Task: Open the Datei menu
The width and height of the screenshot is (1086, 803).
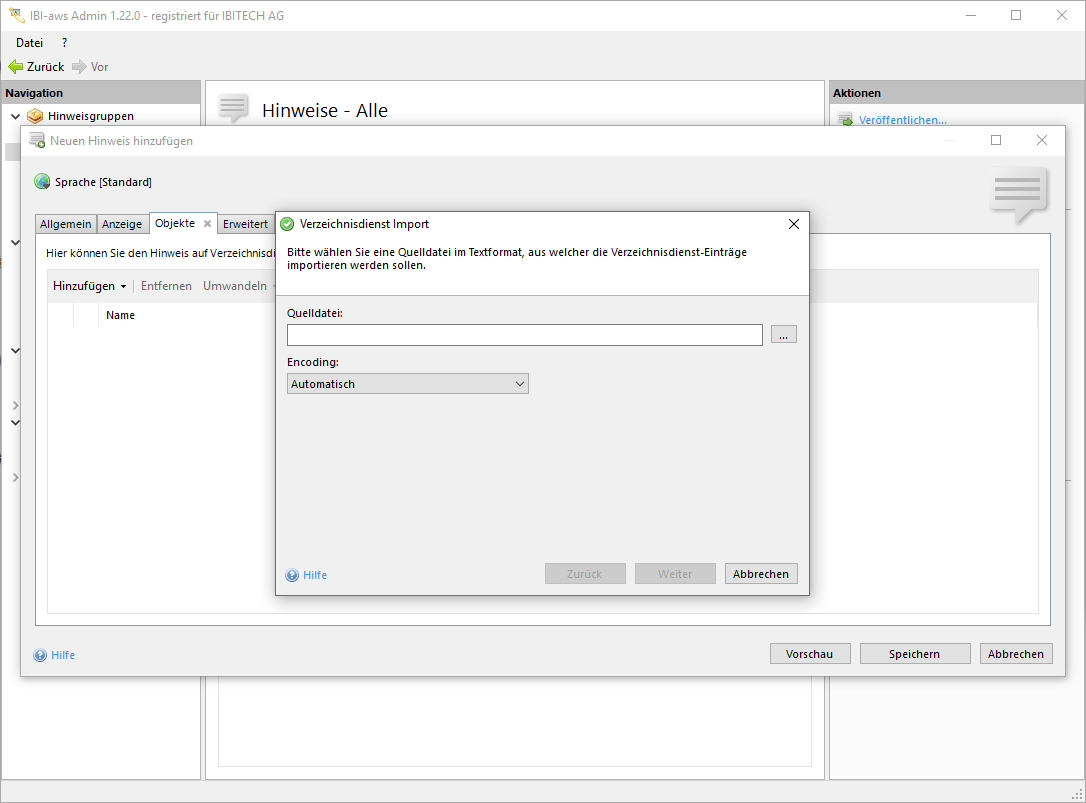Action: click(x=29, y=43)
